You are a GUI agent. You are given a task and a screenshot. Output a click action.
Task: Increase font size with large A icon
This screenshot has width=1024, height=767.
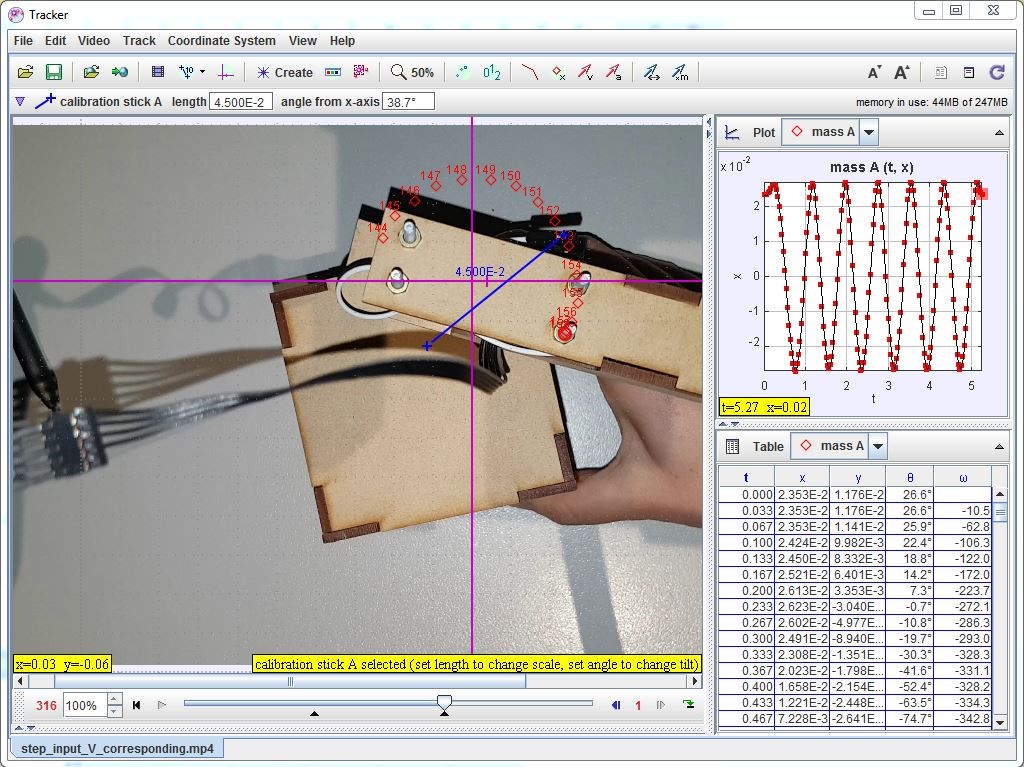coord(902,73)
